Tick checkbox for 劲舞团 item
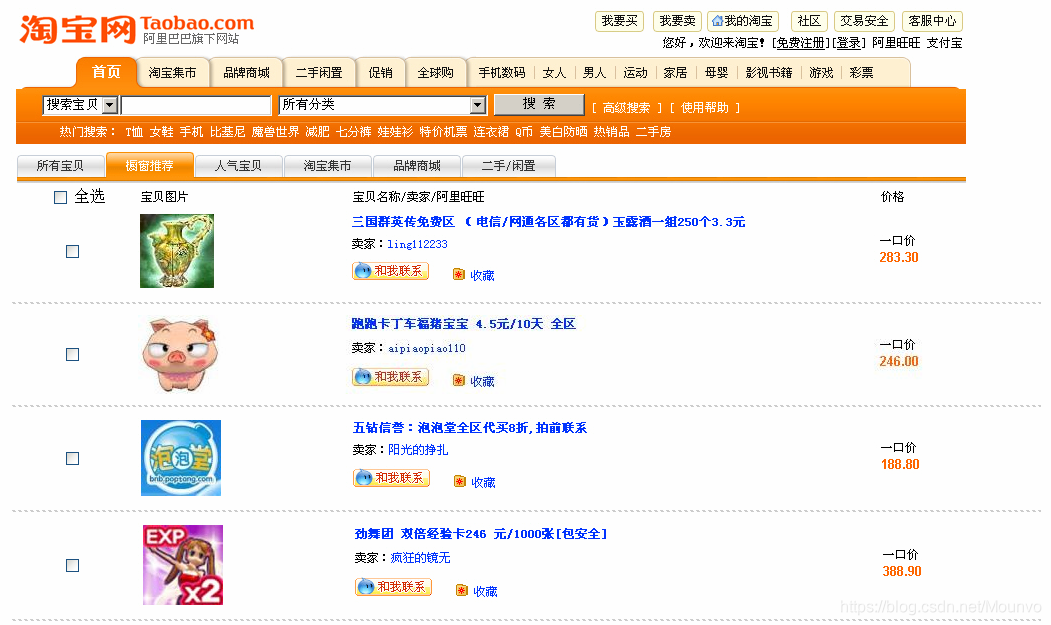 (x=72, y=566)
